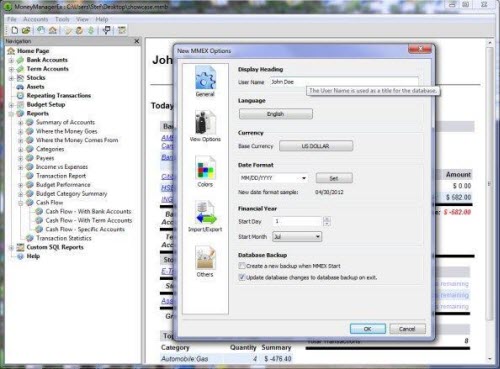Expand the Bank Accounts tree node
This screenshot has width=500, height=369.
pos(11,60)
